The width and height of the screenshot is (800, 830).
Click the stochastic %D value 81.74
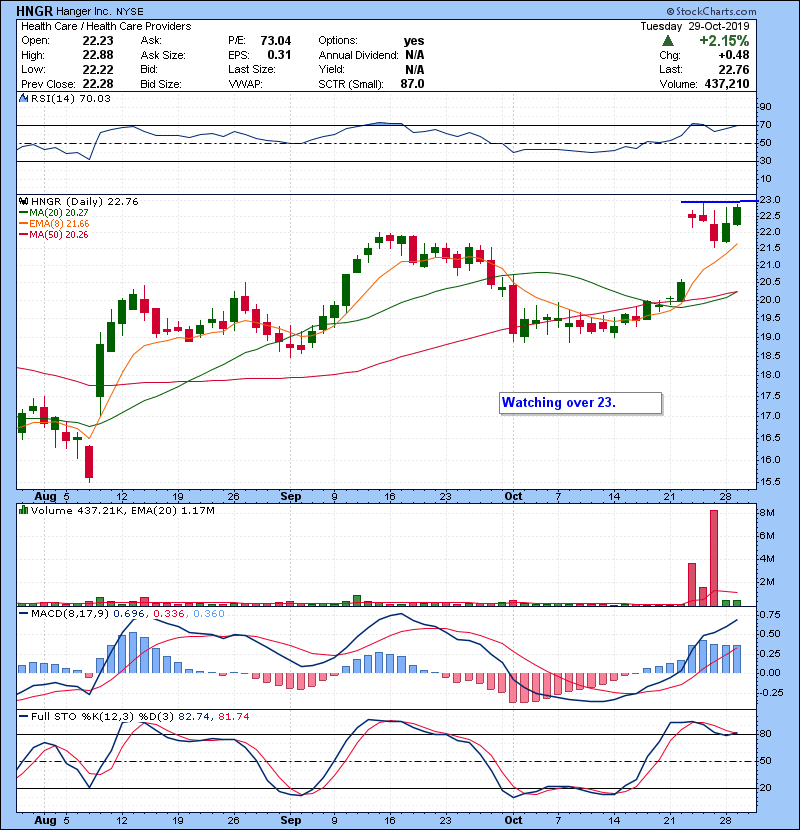coord(233,717)
